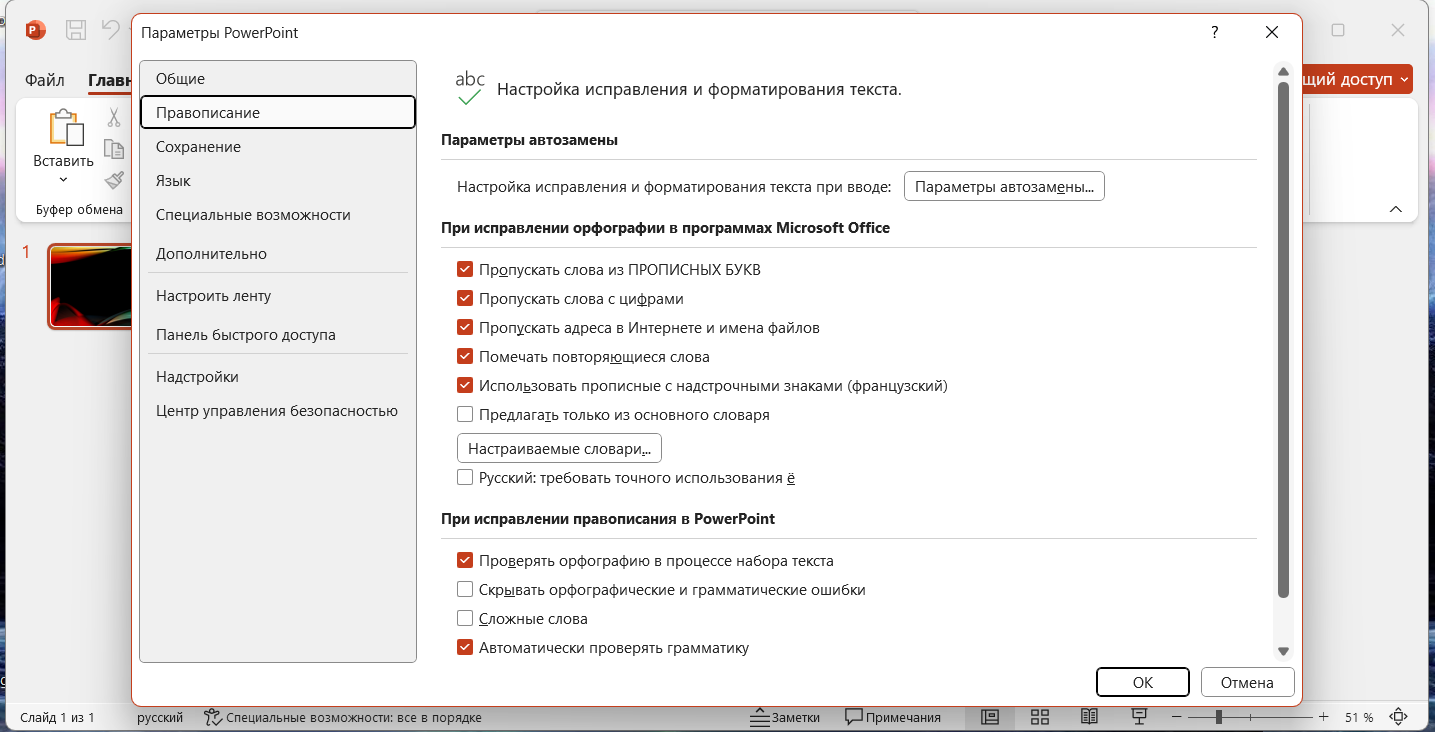Viewport: 1435px width, 732px height.
Task: Click the help question mark in the dialog
Action: 1215,32
